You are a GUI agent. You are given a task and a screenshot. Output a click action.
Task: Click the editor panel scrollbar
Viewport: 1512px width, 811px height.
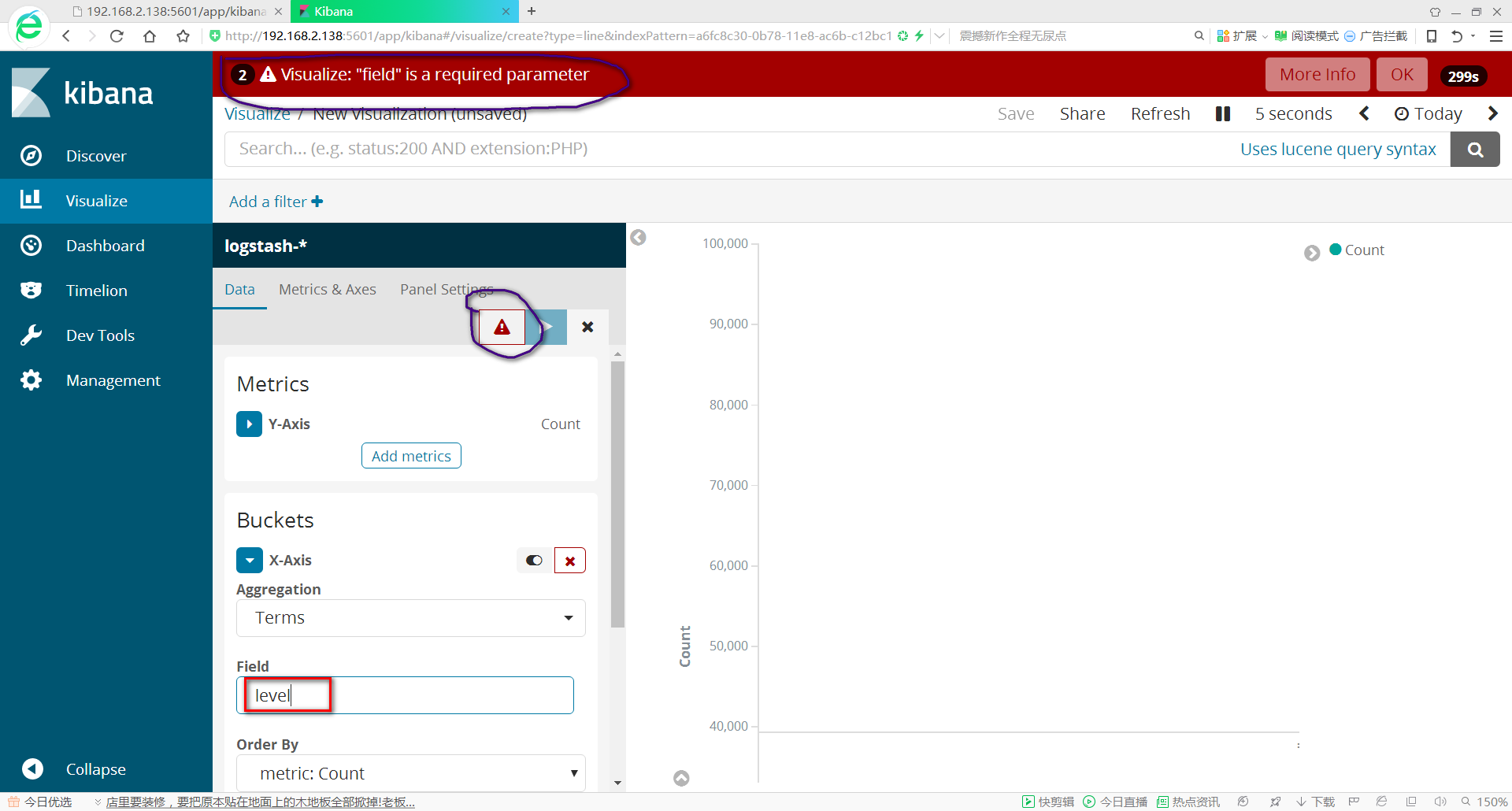tap(617, 494)
